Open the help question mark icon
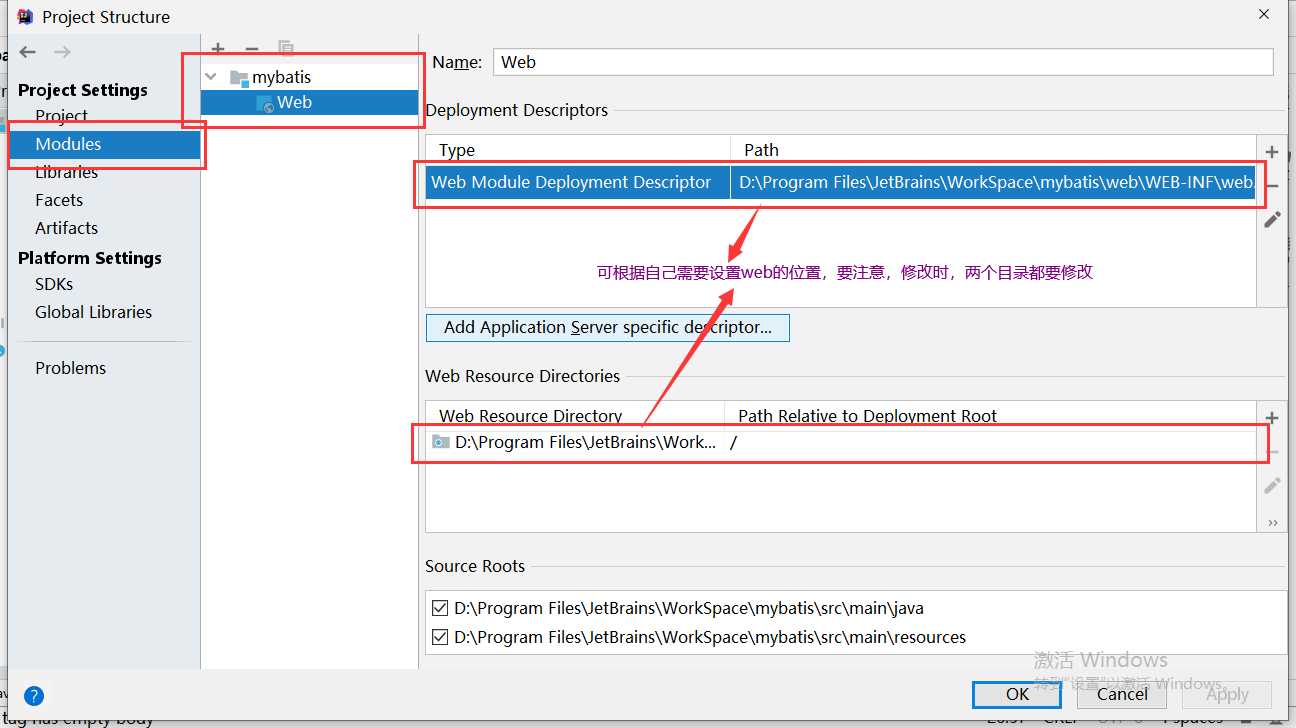The image size is (1296, 728). (33, 696)
